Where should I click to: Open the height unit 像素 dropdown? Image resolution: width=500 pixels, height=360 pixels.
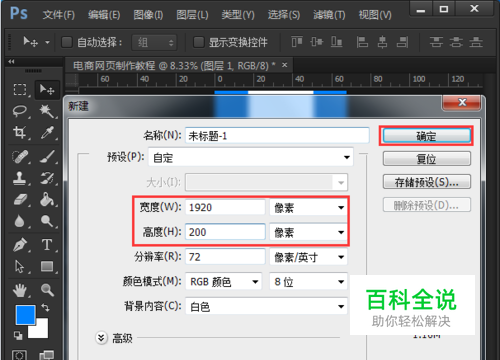point(308,232)
